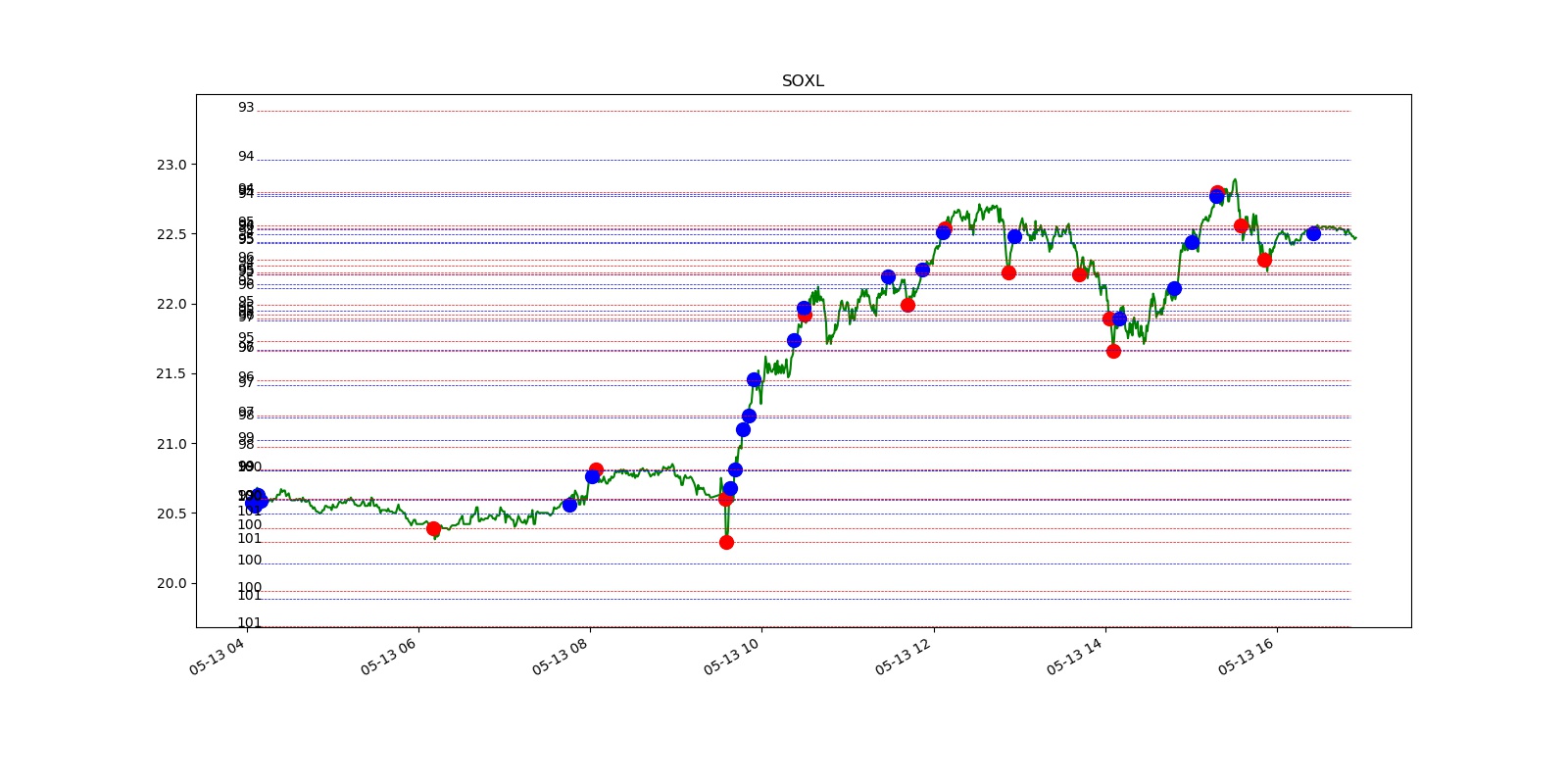Select the lowest red marker near 20.3

[726, 542]
